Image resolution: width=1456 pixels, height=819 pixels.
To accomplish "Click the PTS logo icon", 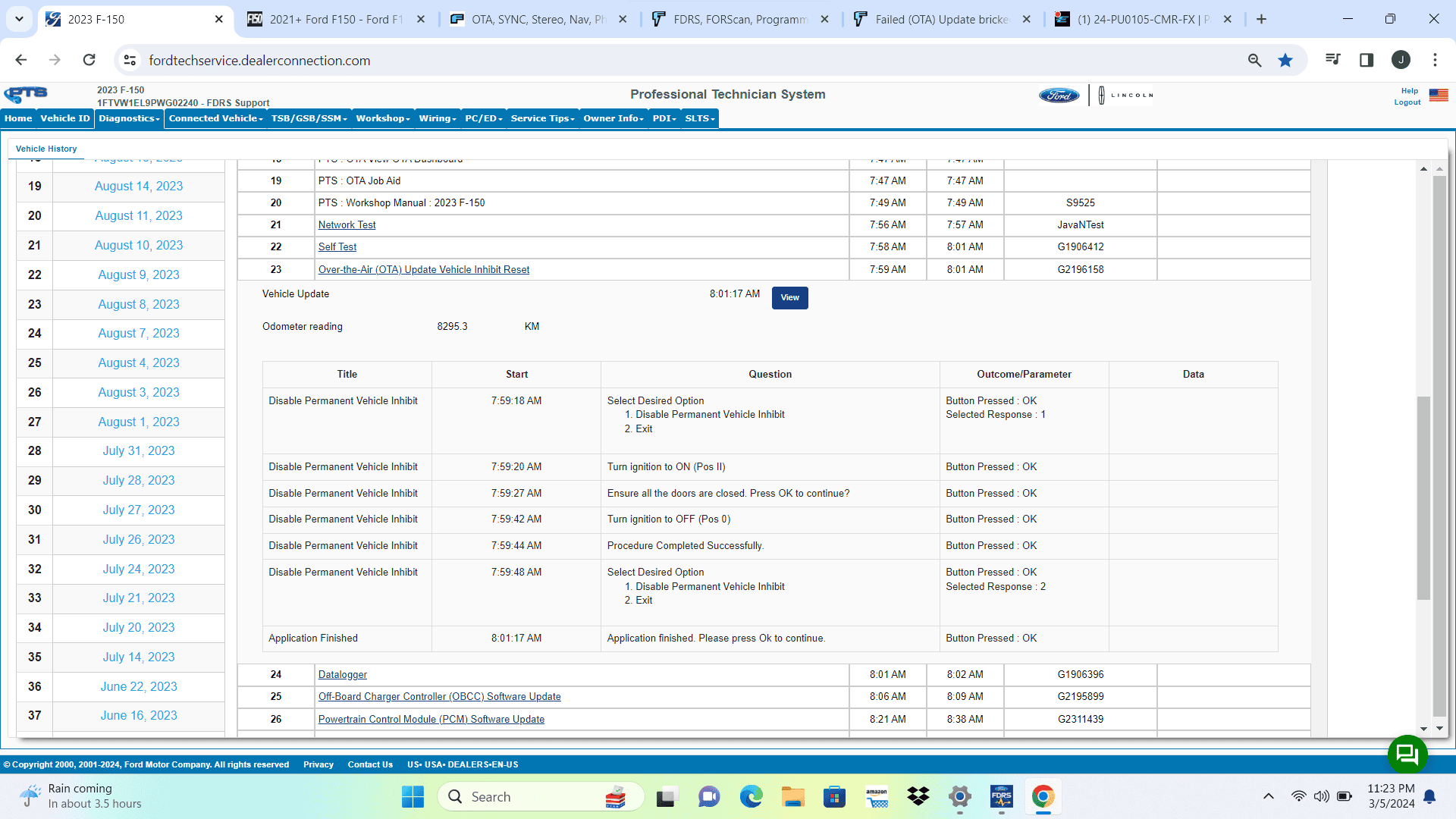I will click(26, 94).
